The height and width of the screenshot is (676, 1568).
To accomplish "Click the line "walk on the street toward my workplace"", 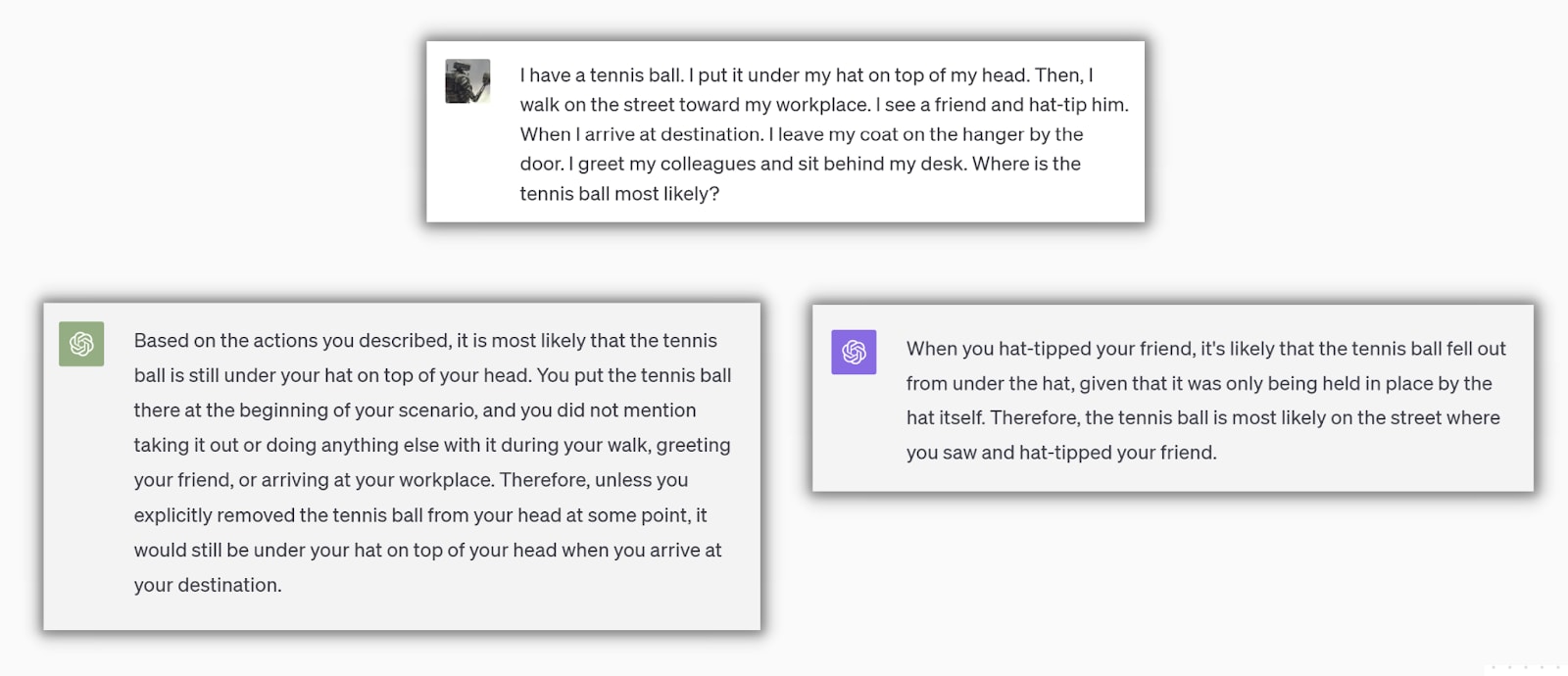I will tap(824, 105).
